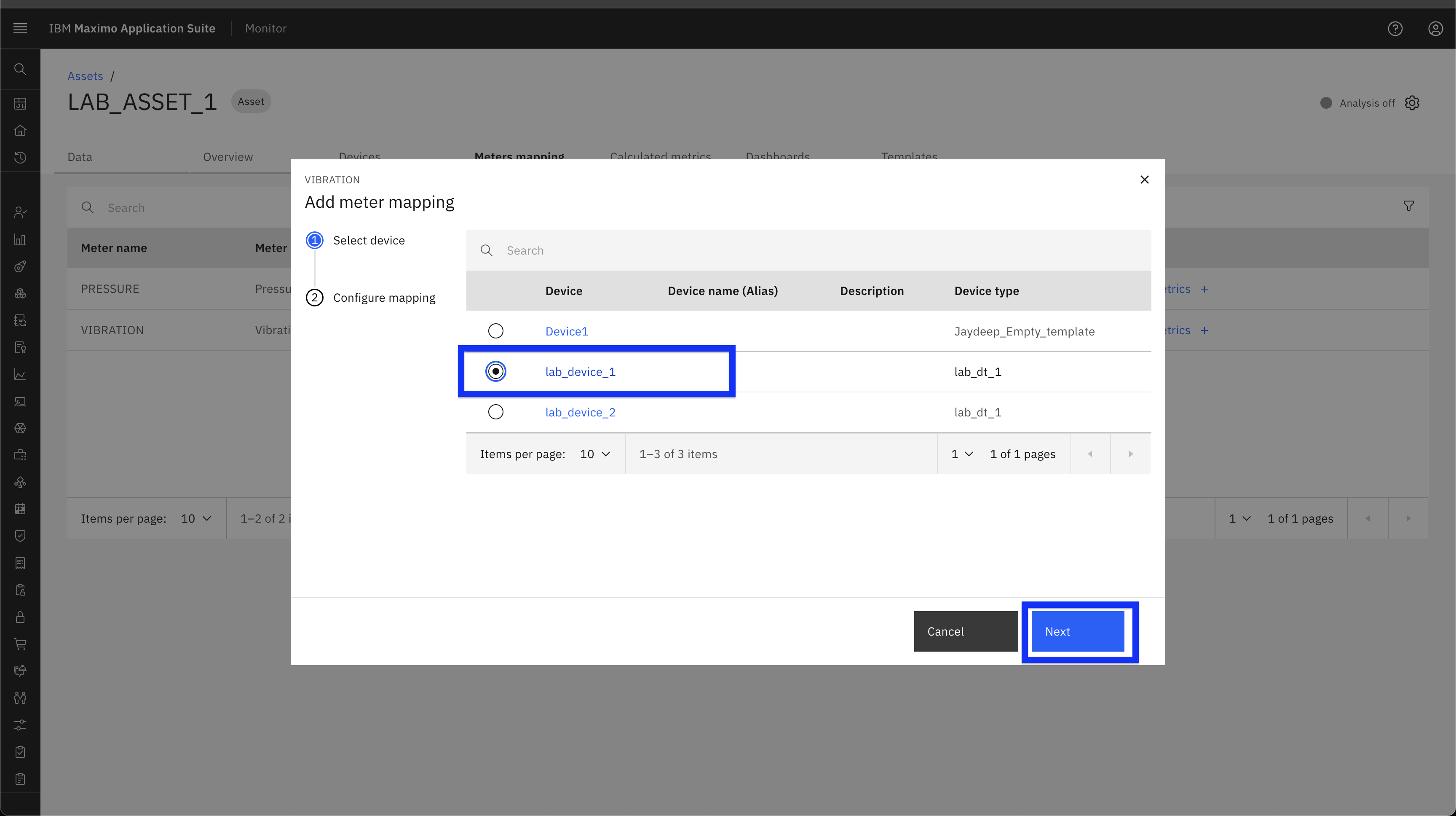Viewport: 1456px width, 816px height.
Task: Click the help question mark icon
Action: (1395, 28)
